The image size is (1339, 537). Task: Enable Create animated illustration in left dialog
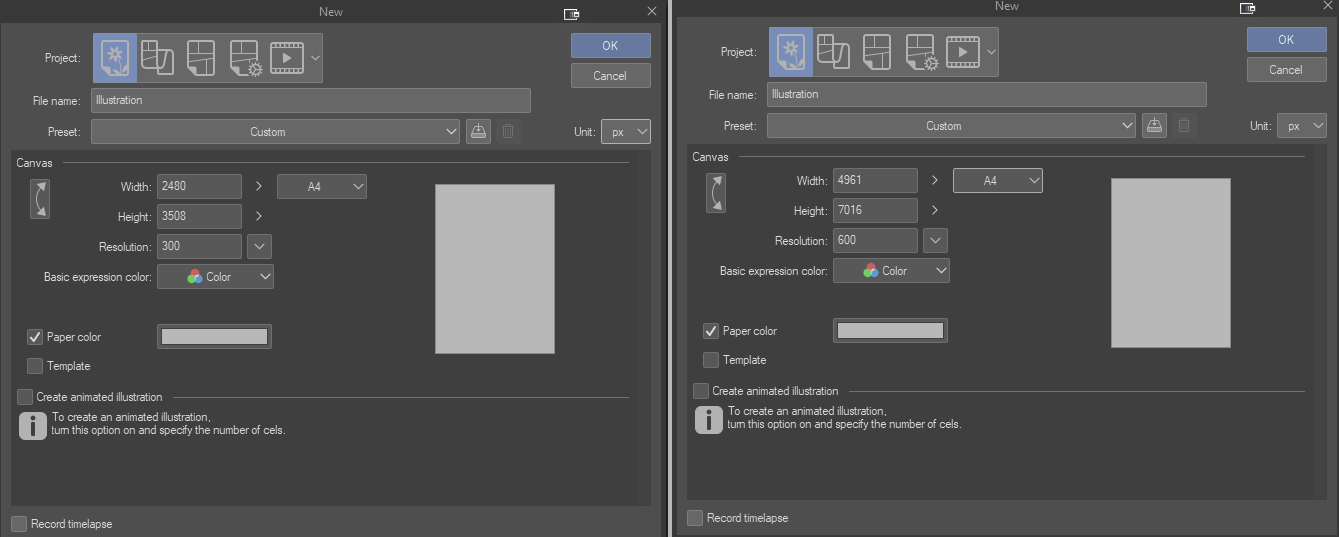point(25,397)
